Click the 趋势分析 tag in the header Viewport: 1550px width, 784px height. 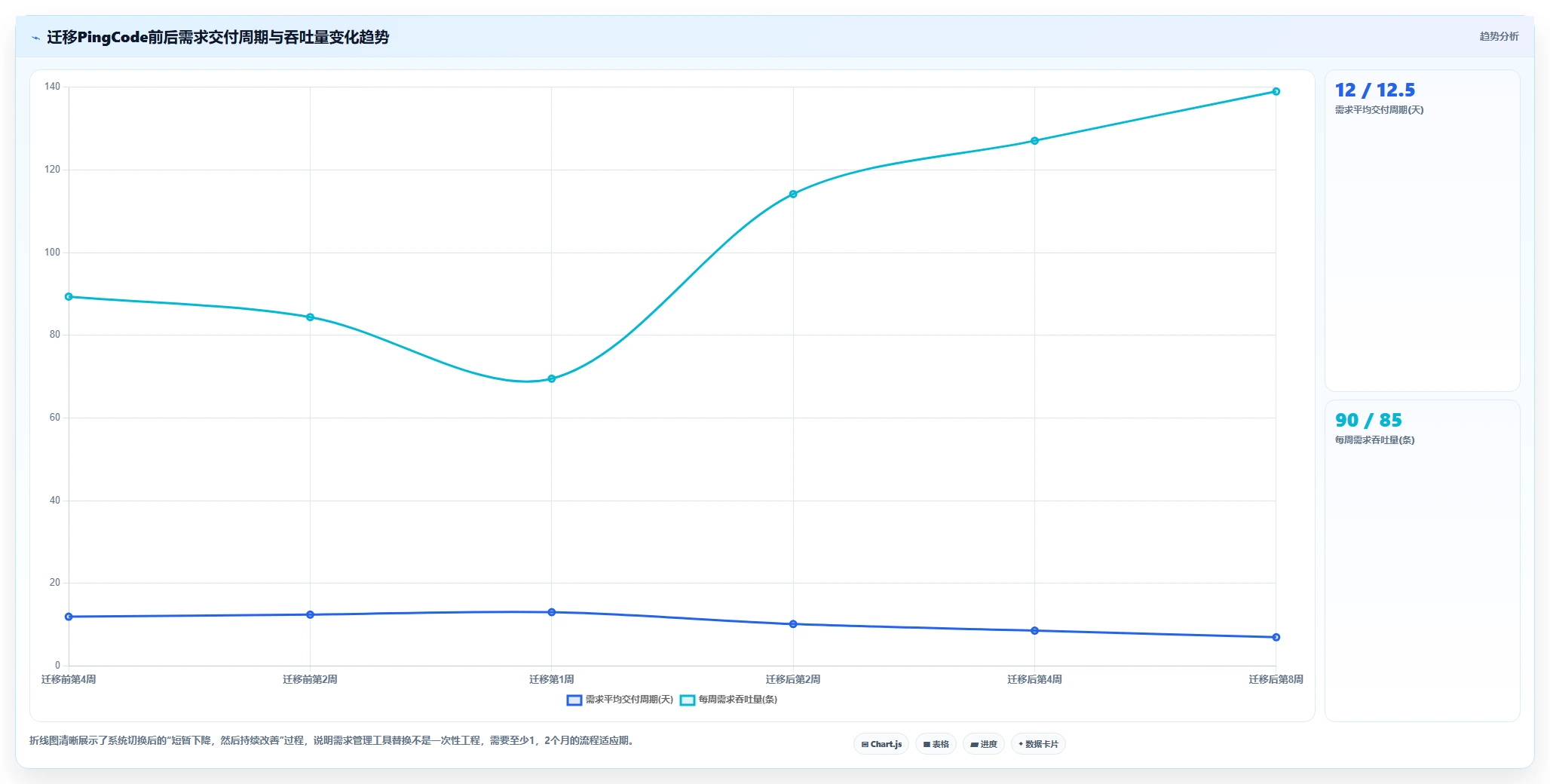(x=1499, y=36)
